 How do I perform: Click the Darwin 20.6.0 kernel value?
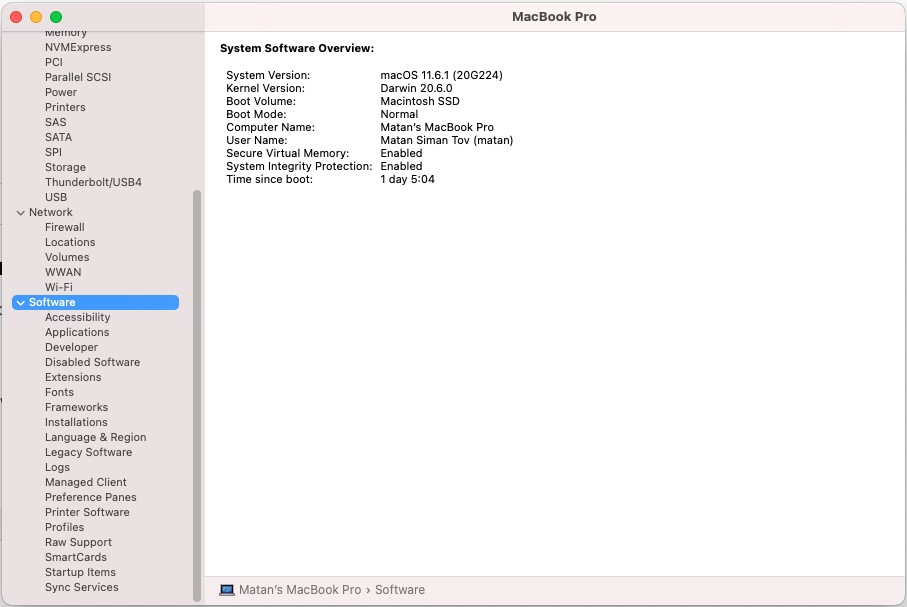click(416, 89)
